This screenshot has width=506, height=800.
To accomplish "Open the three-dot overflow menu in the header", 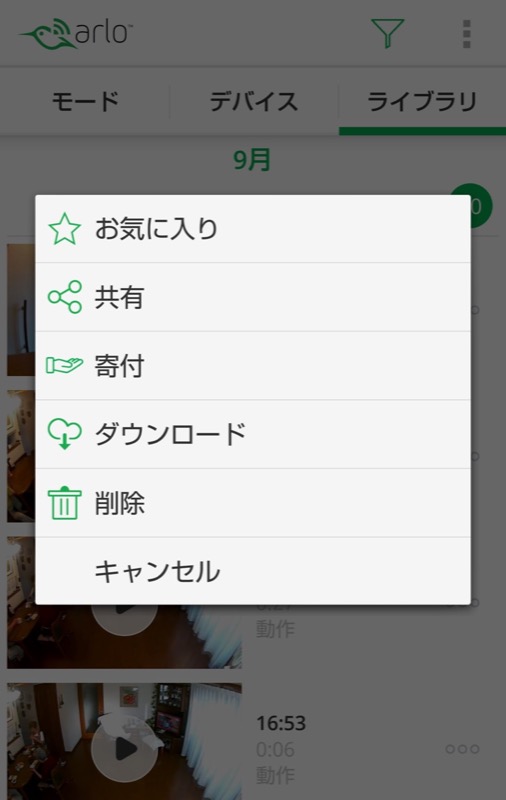I will [x=466, y=34].
